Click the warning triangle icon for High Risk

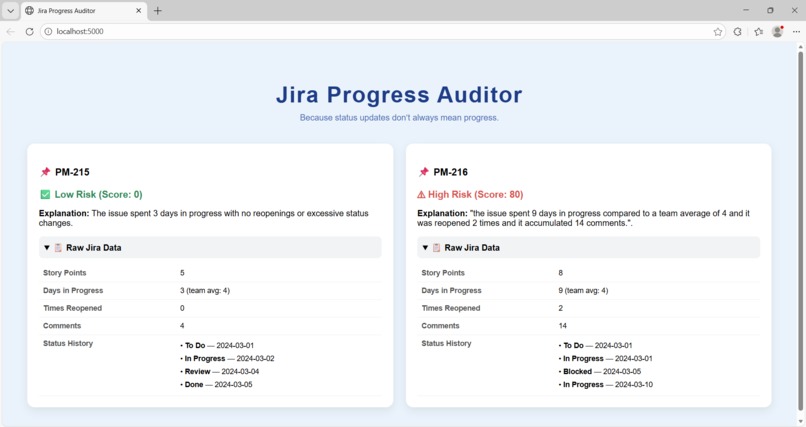[421, 195]
